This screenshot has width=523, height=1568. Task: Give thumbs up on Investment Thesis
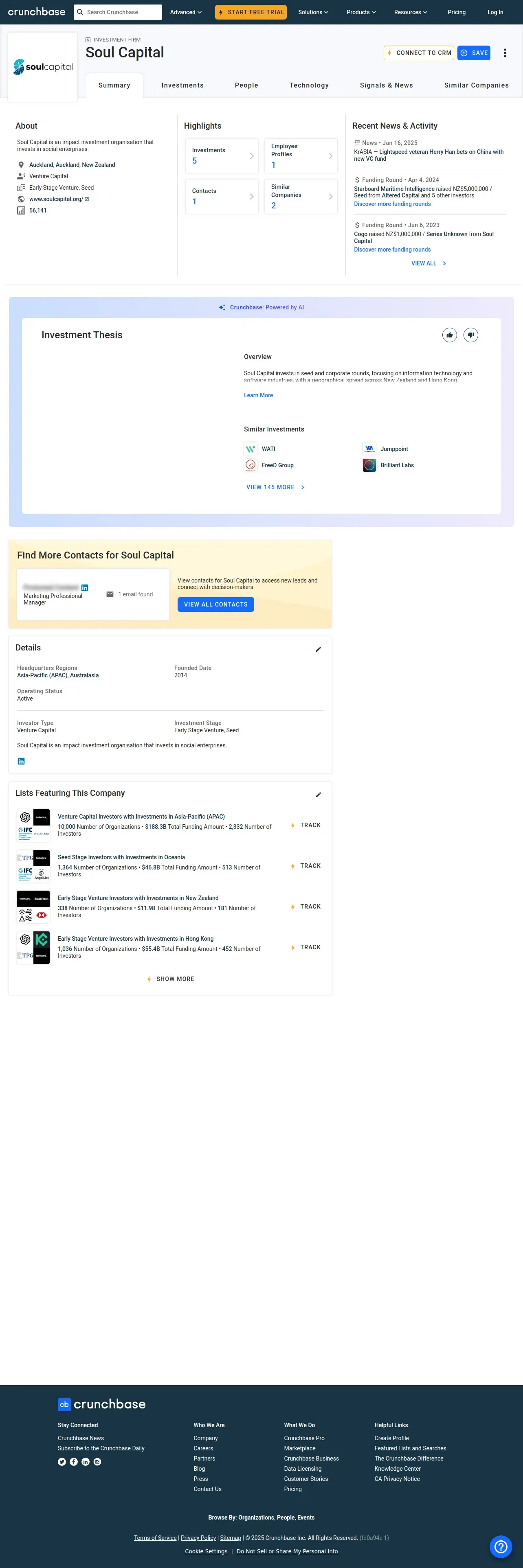pyautogui.click(x=449, y=335)
